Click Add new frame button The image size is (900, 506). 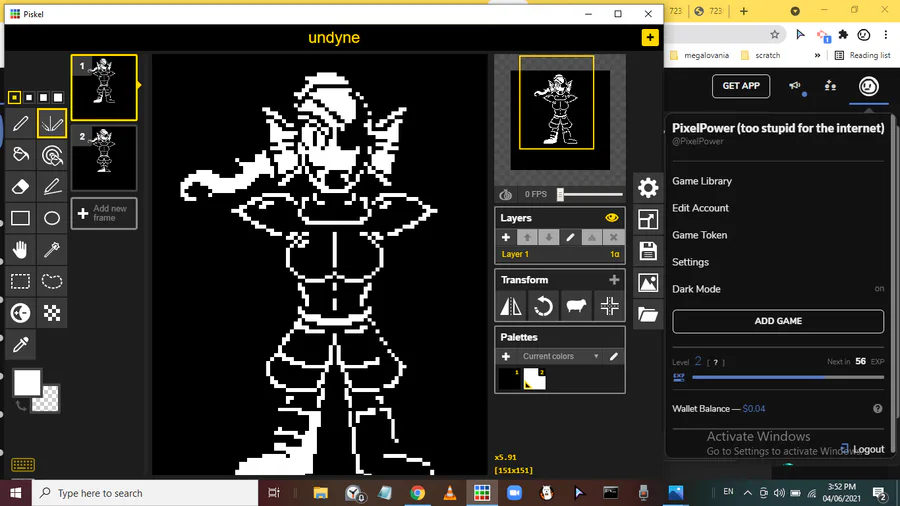click(x=104, y=213)
